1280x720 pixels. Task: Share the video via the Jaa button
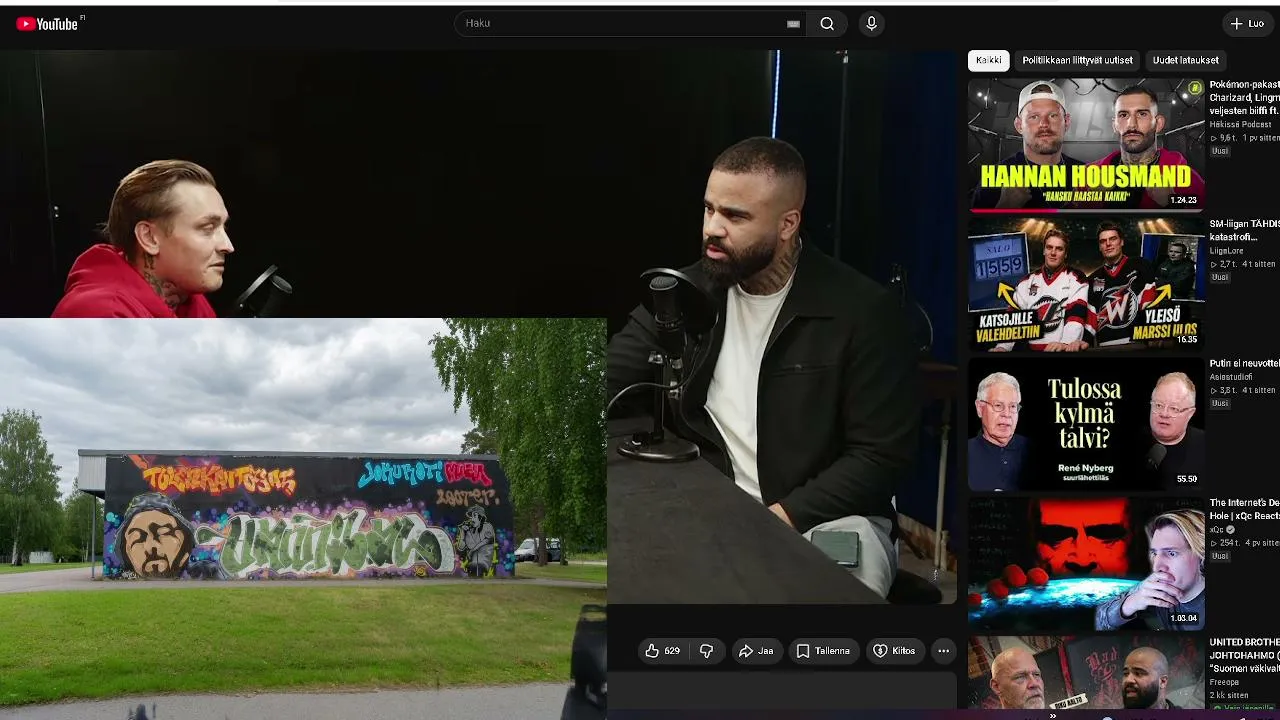point(756,651)
